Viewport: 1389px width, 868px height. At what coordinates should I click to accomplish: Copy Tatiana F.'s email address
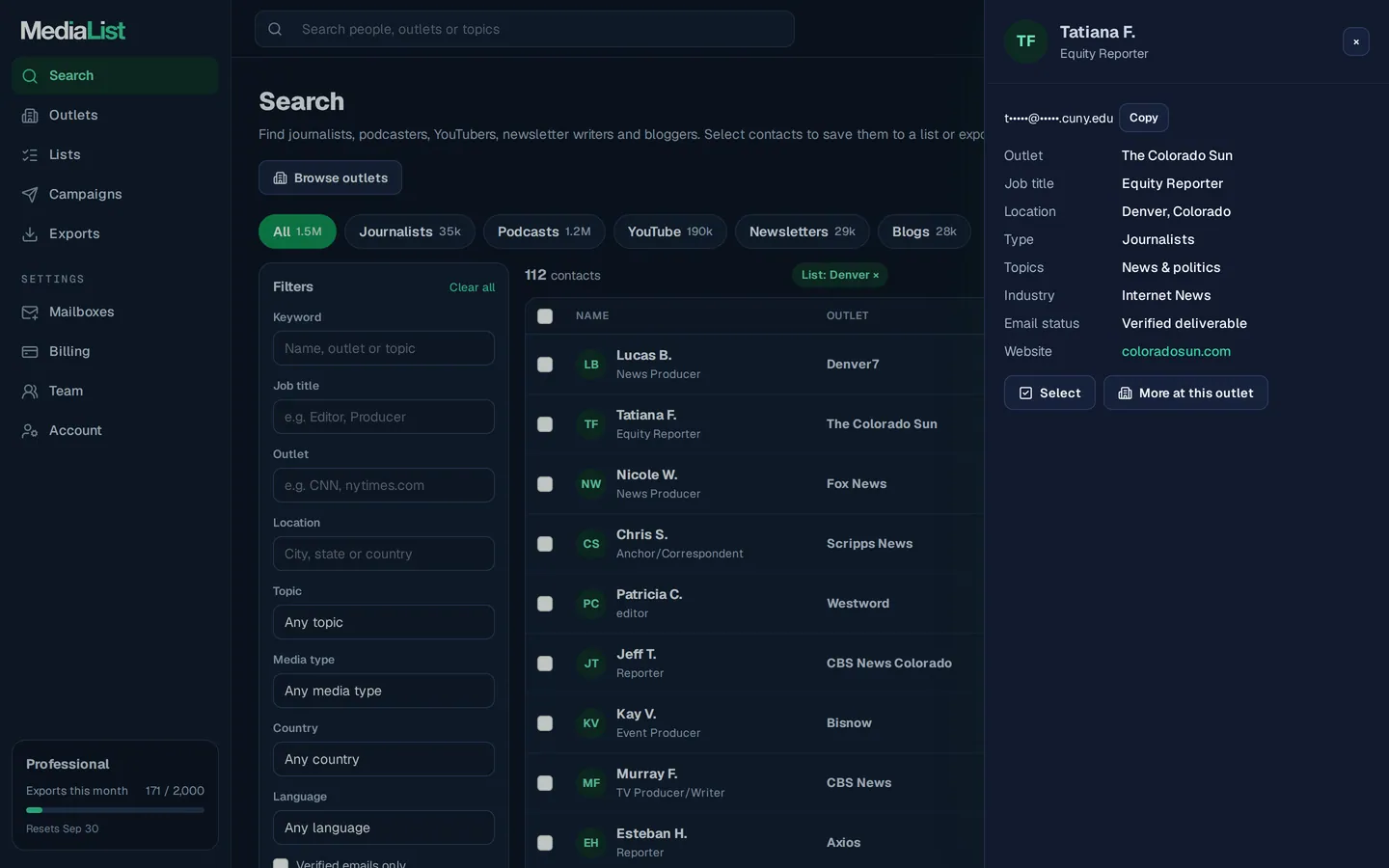coord(1144,118)
